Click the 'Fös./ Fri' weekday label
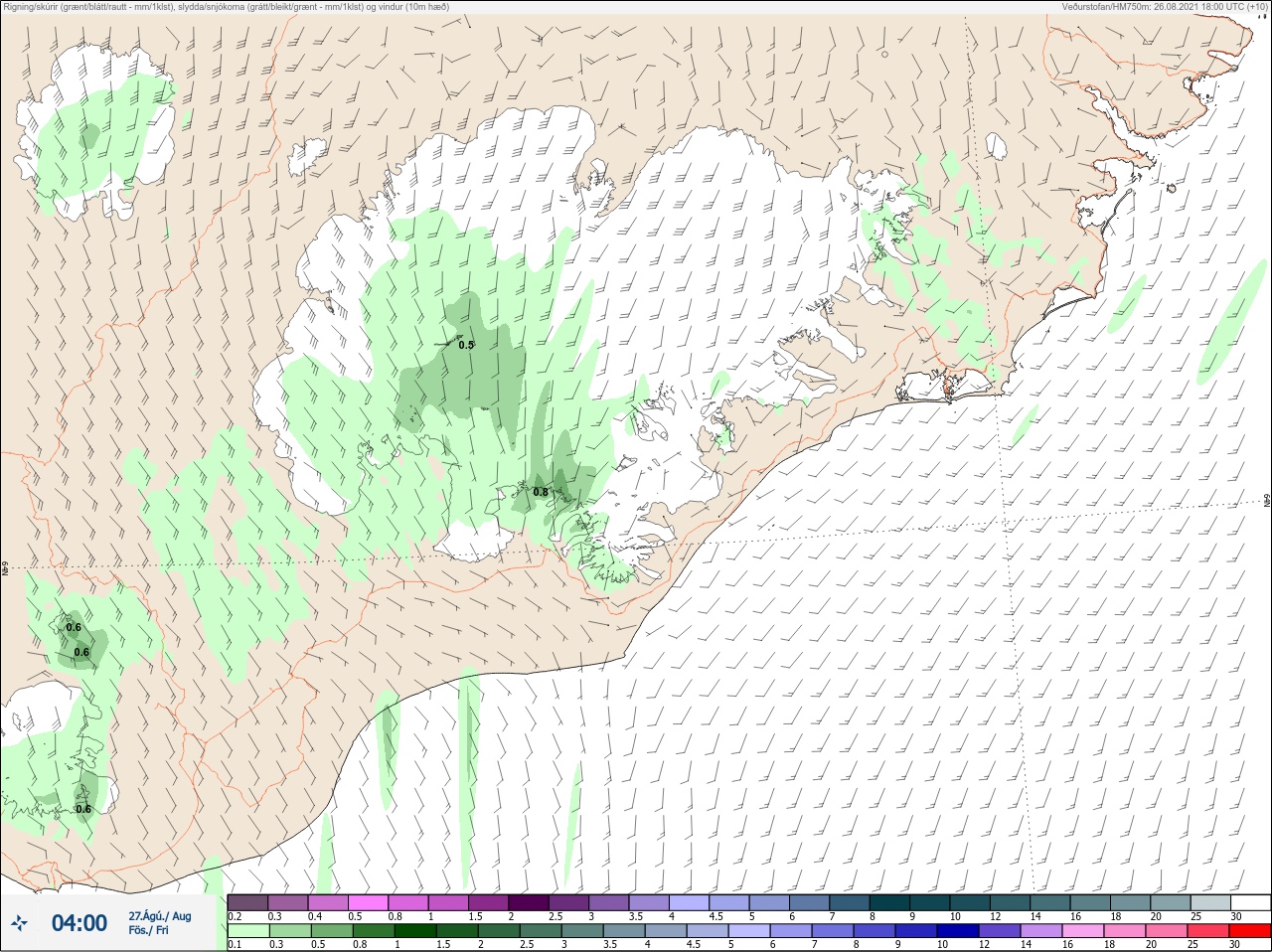Screen dimensions: 1272x952 pyautogui.click(x=149, y=930)
